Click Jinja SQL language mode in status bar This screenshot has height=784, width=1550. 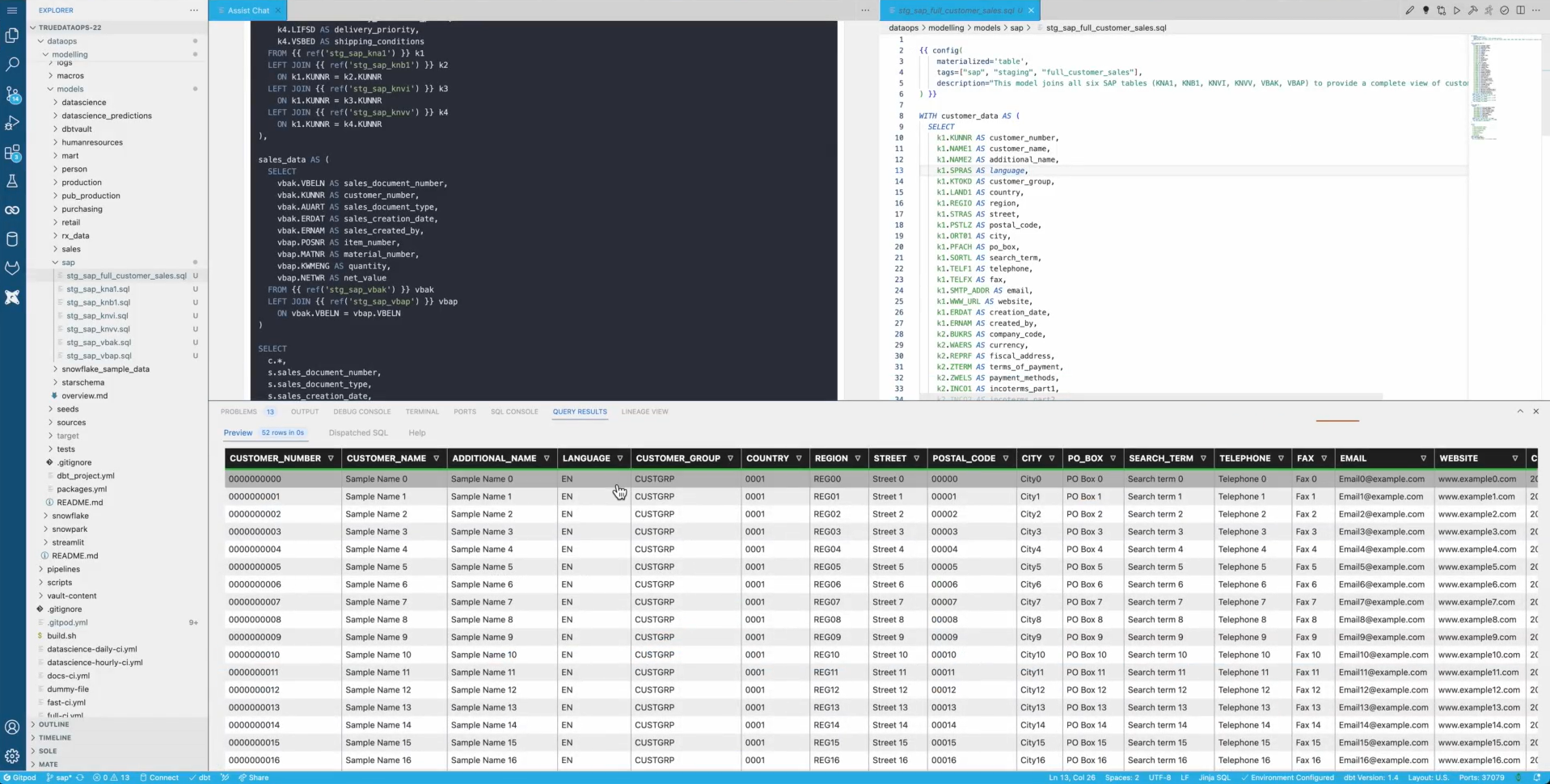(x=1214, y=778)
